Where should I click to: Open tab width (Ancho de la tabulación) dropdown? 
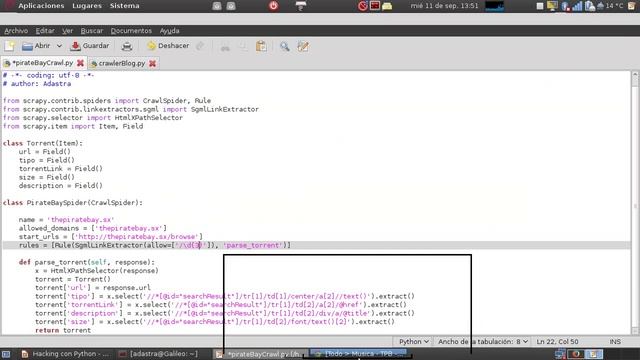482,342
